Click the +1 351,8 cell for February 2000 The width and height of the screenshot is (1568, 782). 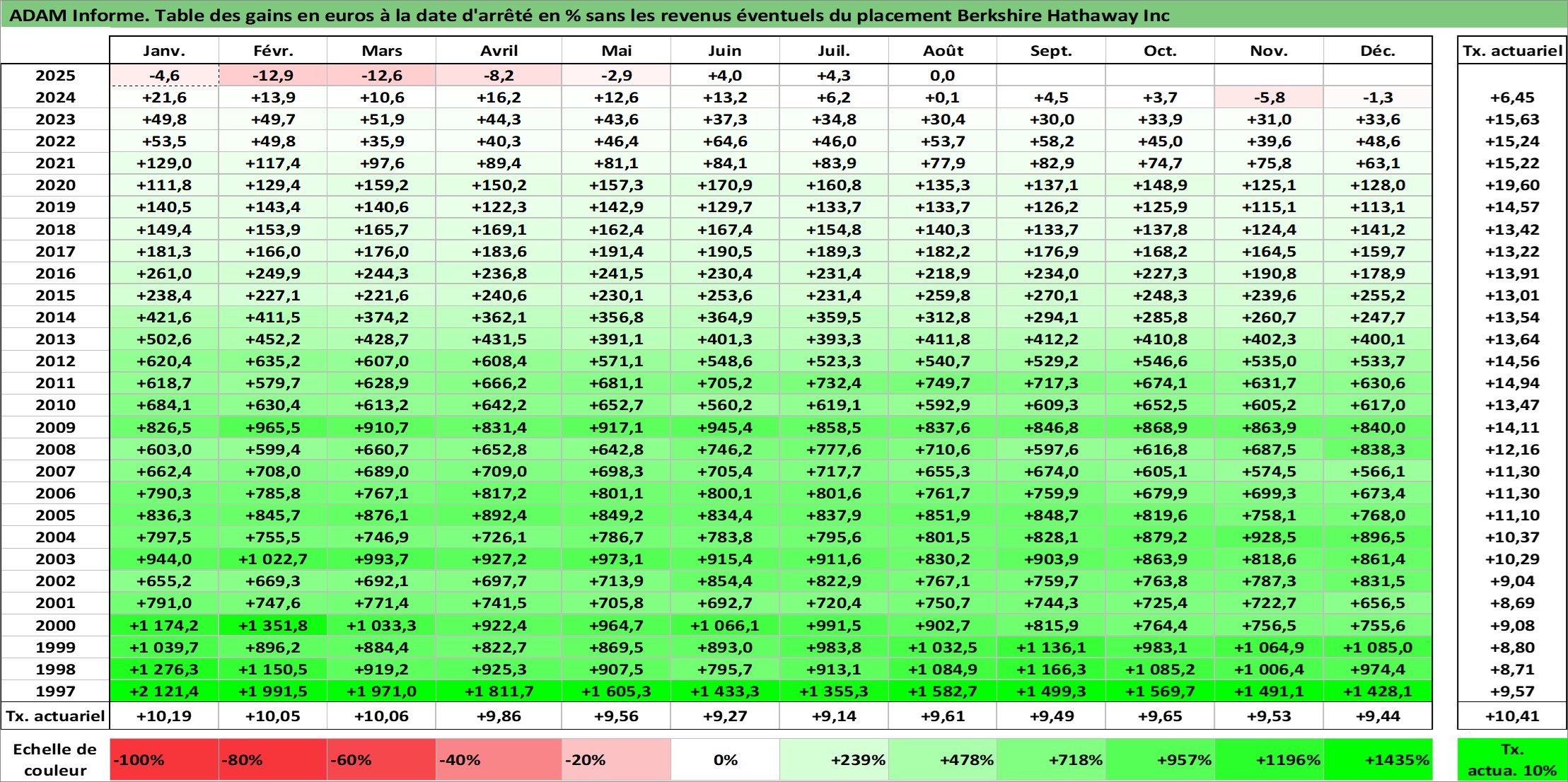point(273,626)
